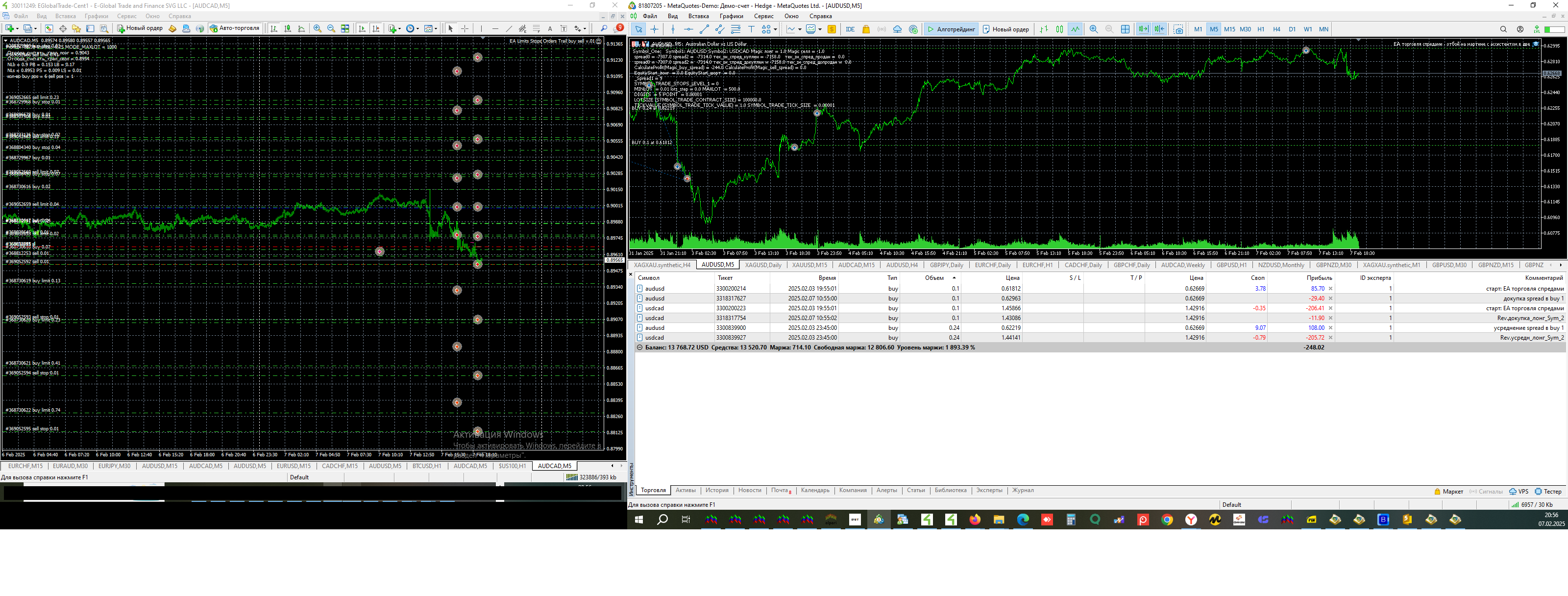Click the crosshair tool in MT5 toolbar
Viewport: 1568px width, 596px height.
pos(654,29)
